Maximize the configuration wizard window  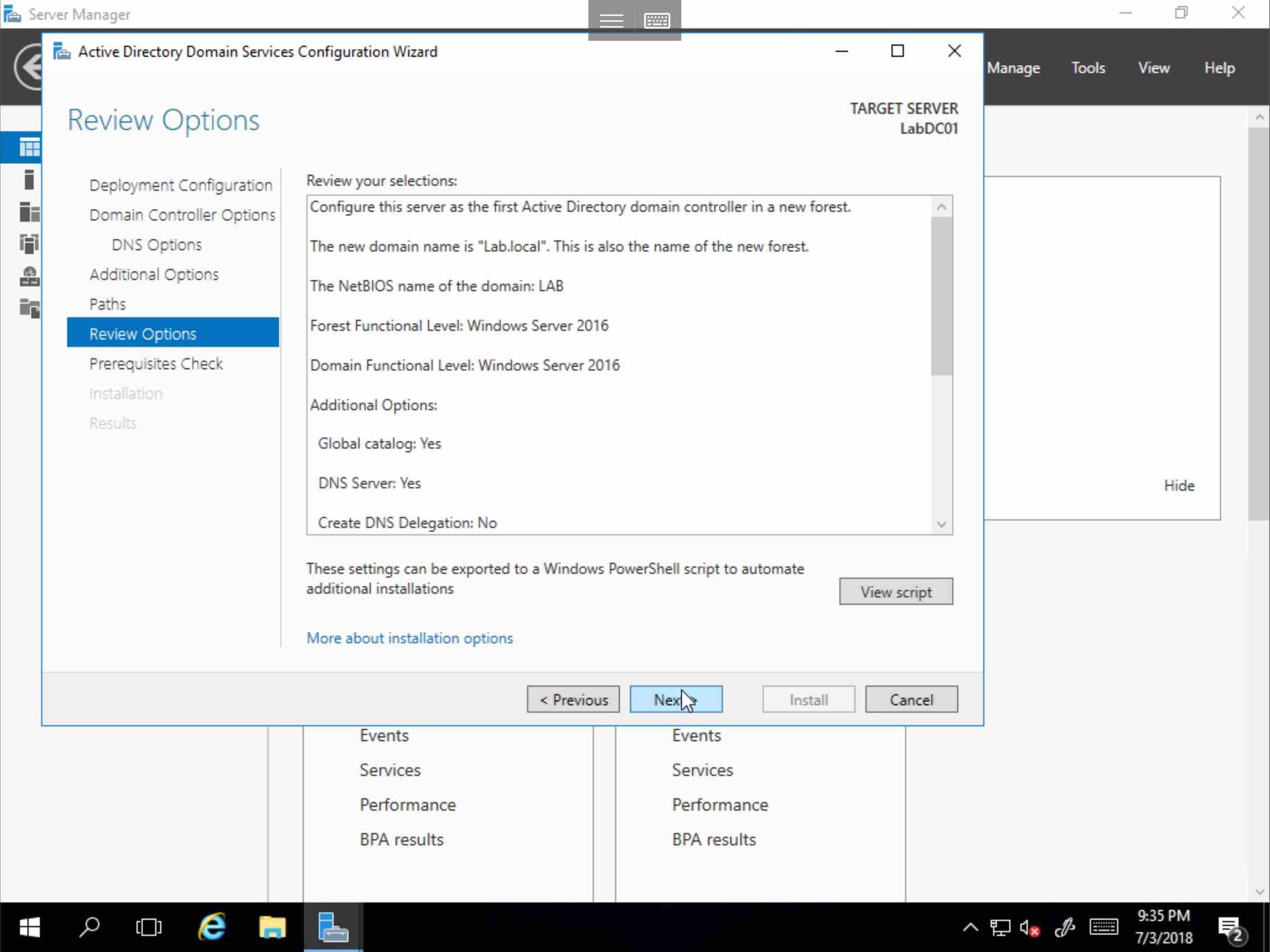tap(897, 51)
